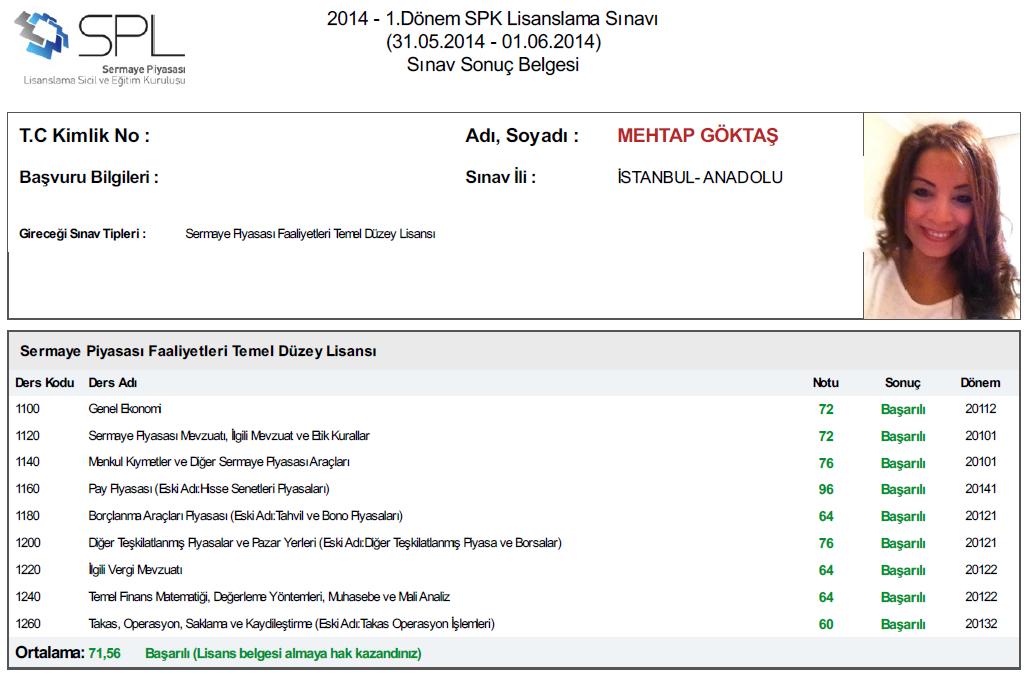Click the Sermaye Piyasası Mevzuatı course name
Image resolution: width=1029 pixels, height=679 pixels.
(x=229, y=436)
